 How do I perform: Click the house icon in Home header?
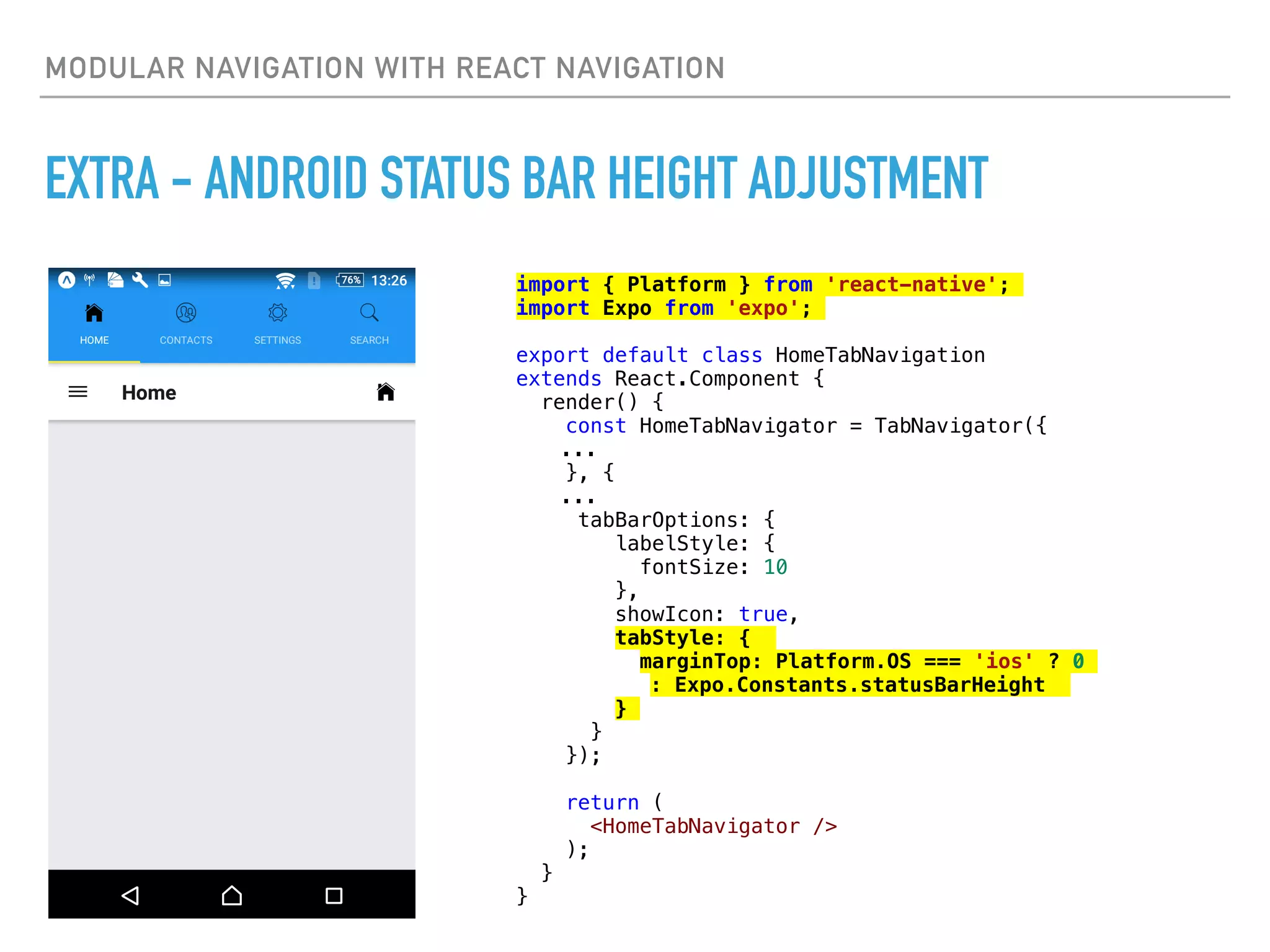386,392
